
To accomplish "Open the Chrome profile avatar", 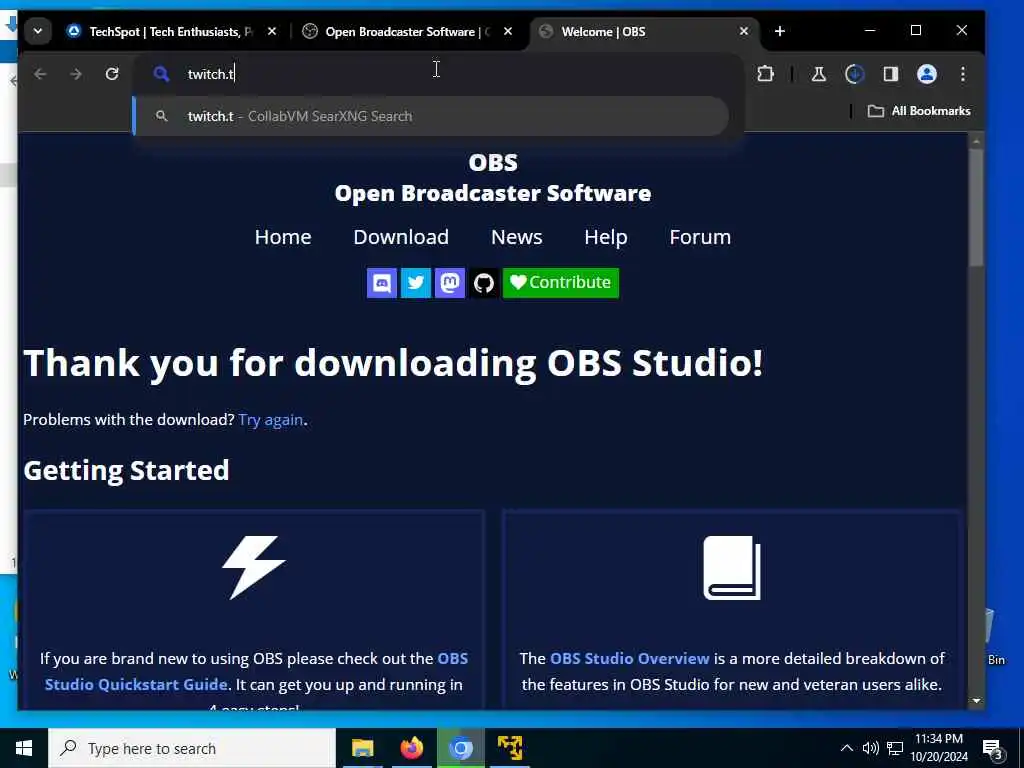I will (927, 74).
